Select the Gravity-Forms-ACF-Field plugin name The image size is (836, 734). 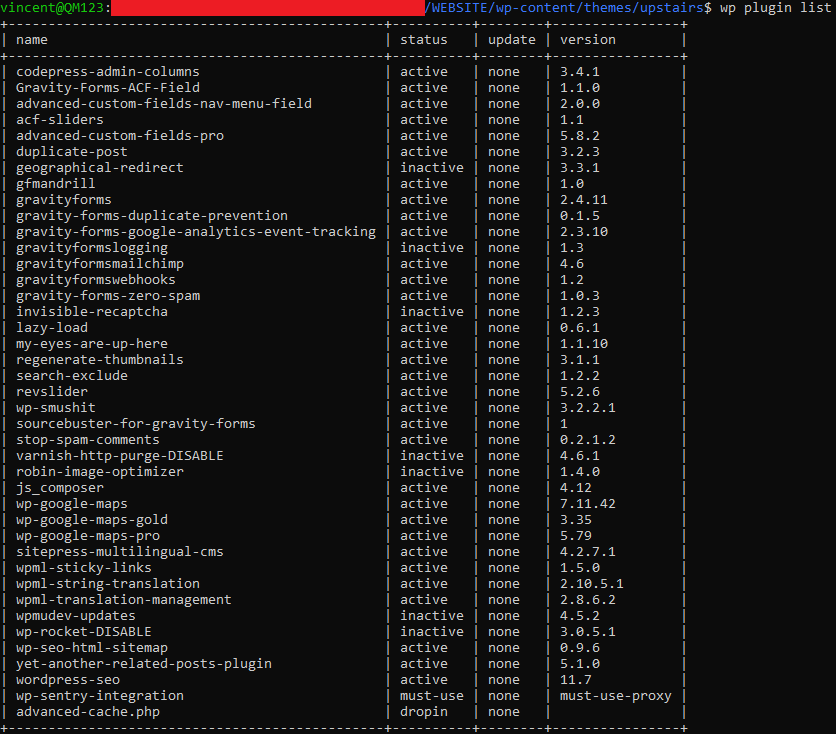(x=108, y=88)
